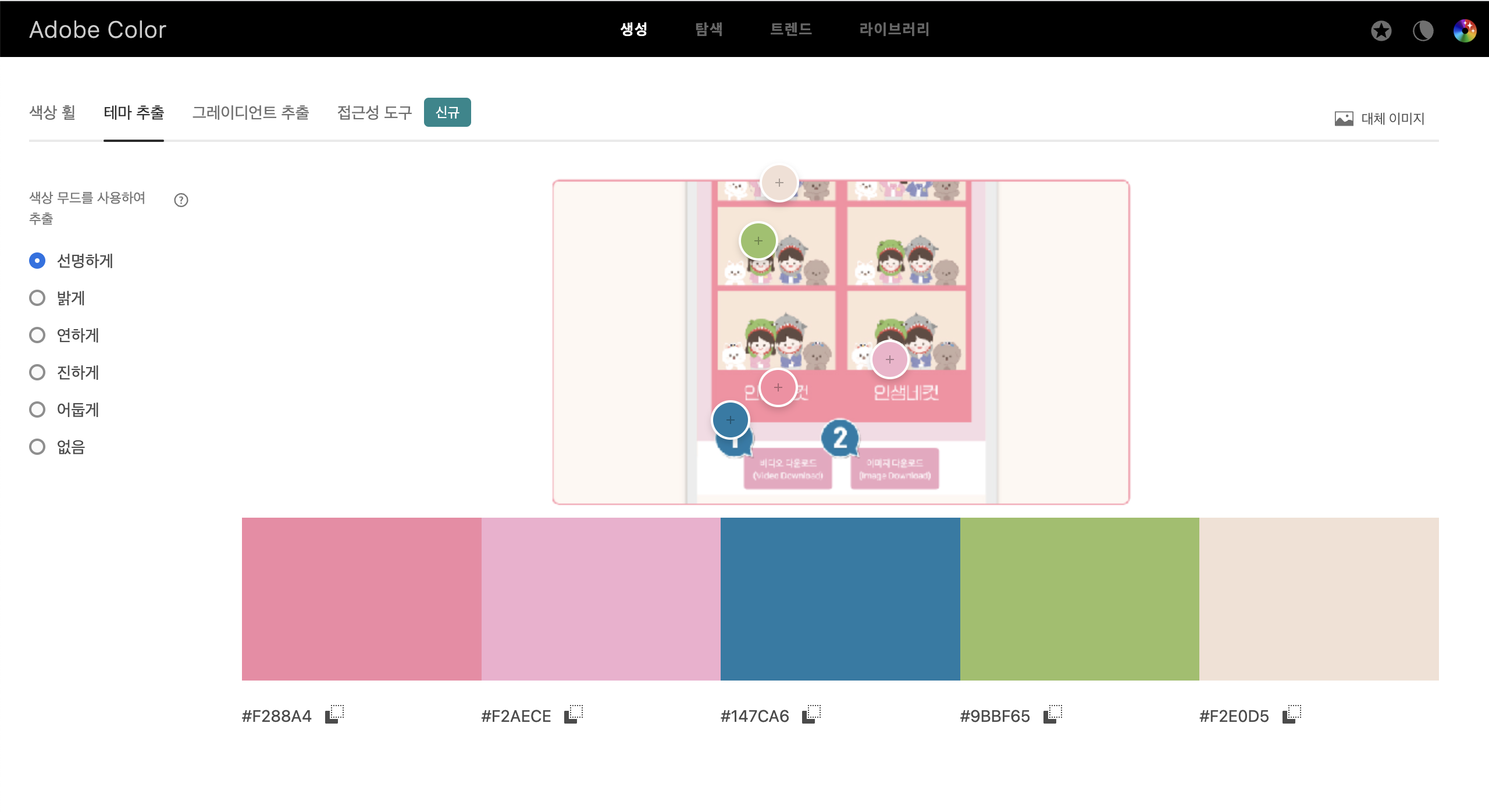
Task: Copy hex code #F2E0D5 icon
Action: coord(1292,714)
